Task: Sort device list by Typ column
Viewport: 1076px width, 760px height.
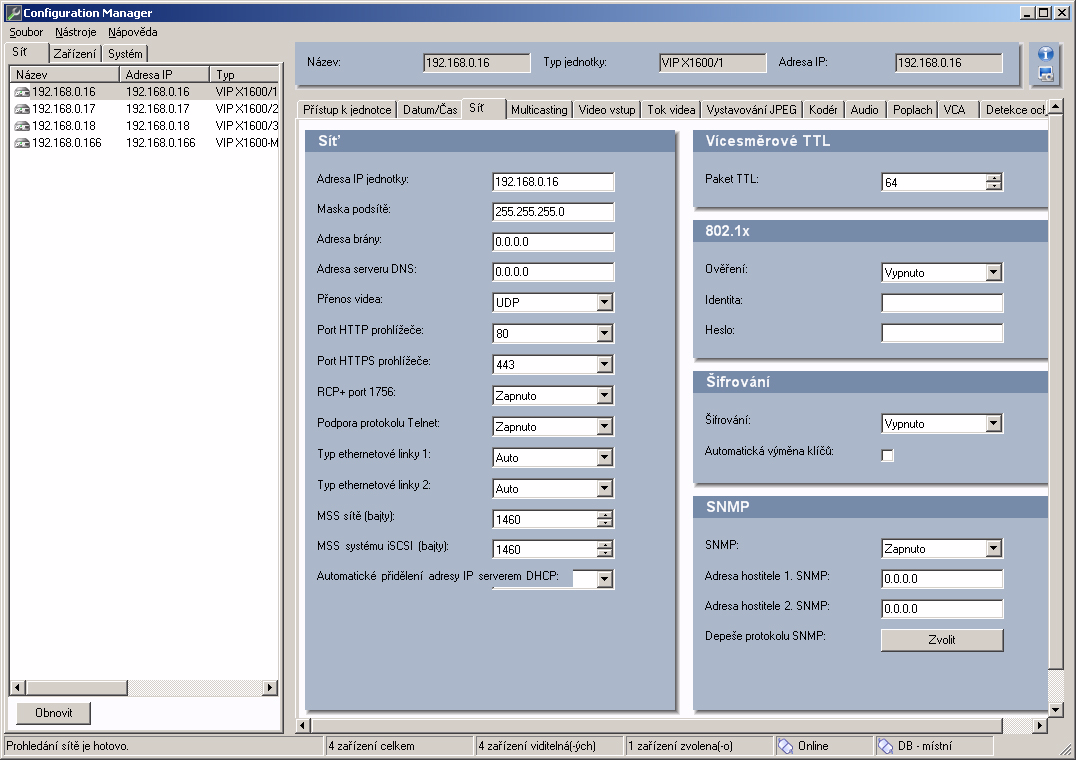Action: [x=244, y=75]
